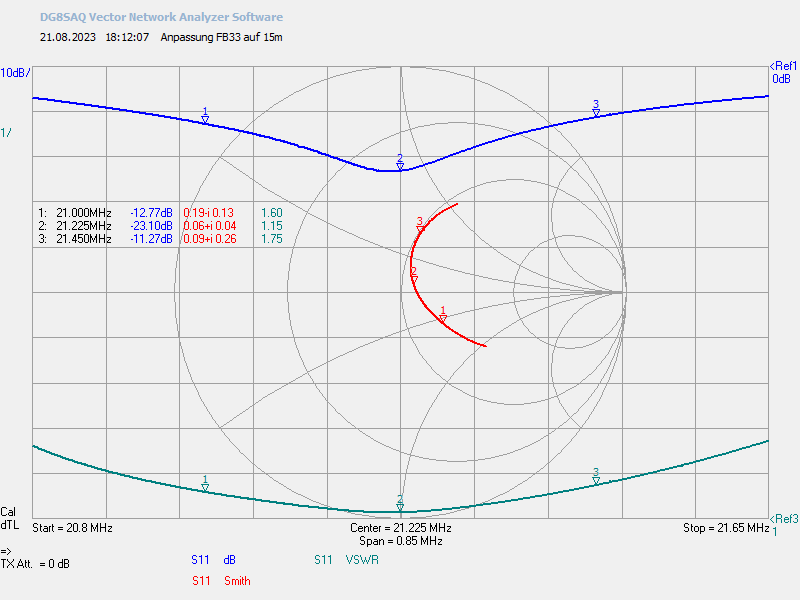
Task: Click the Ref1 reference level indicator
Action: coord(783,66)
